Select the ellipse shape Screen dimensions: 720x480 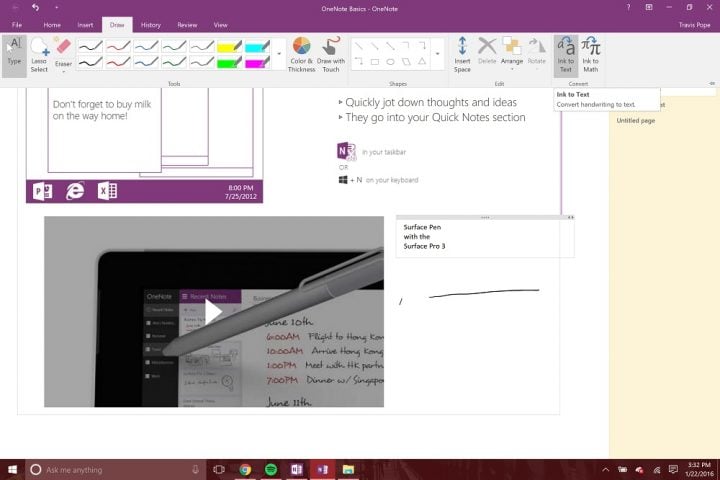(x=390, y=62)
